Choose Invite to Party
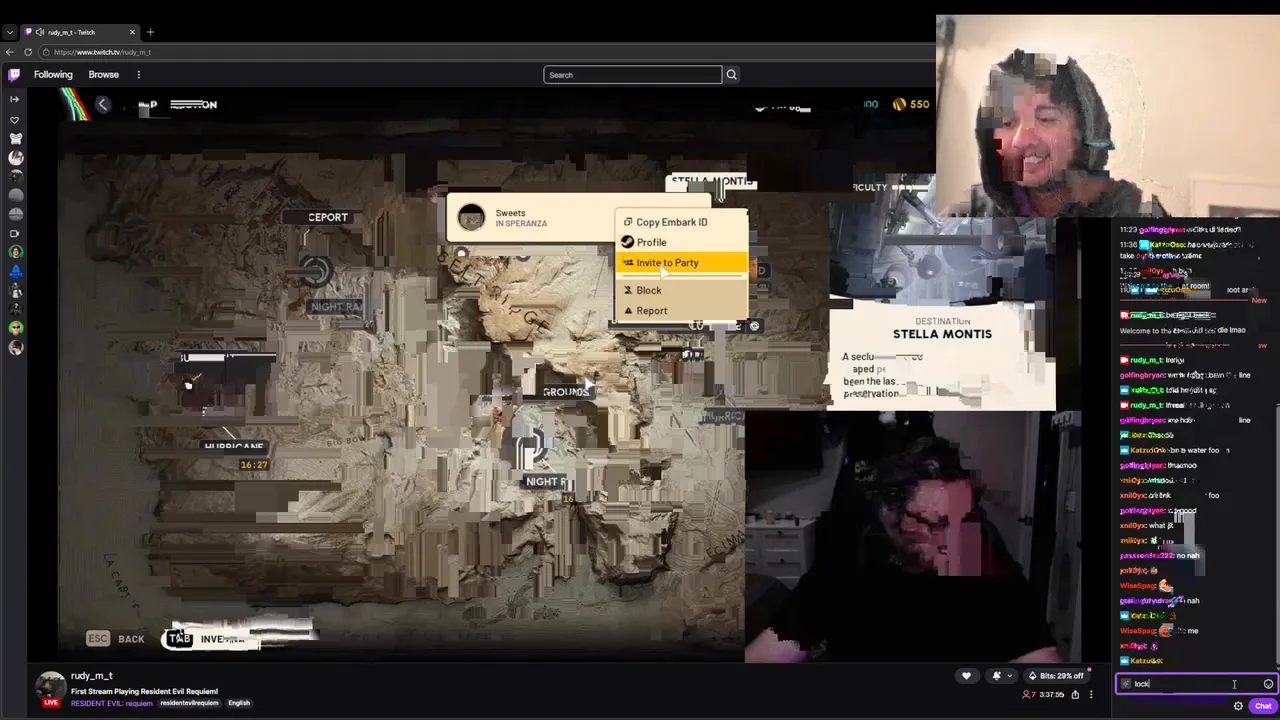 click(681, 263)
